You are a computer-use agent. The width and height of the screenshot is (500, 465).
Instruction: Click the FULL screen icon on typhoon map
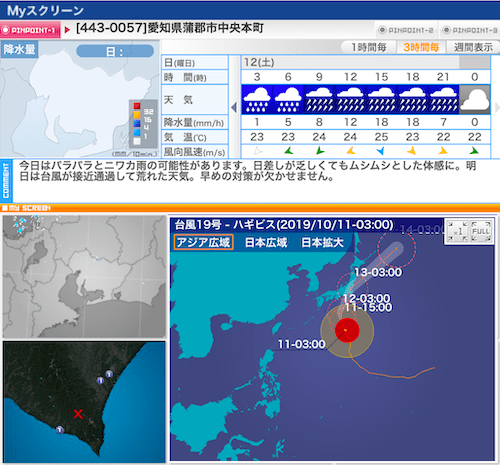pos(480,231)
